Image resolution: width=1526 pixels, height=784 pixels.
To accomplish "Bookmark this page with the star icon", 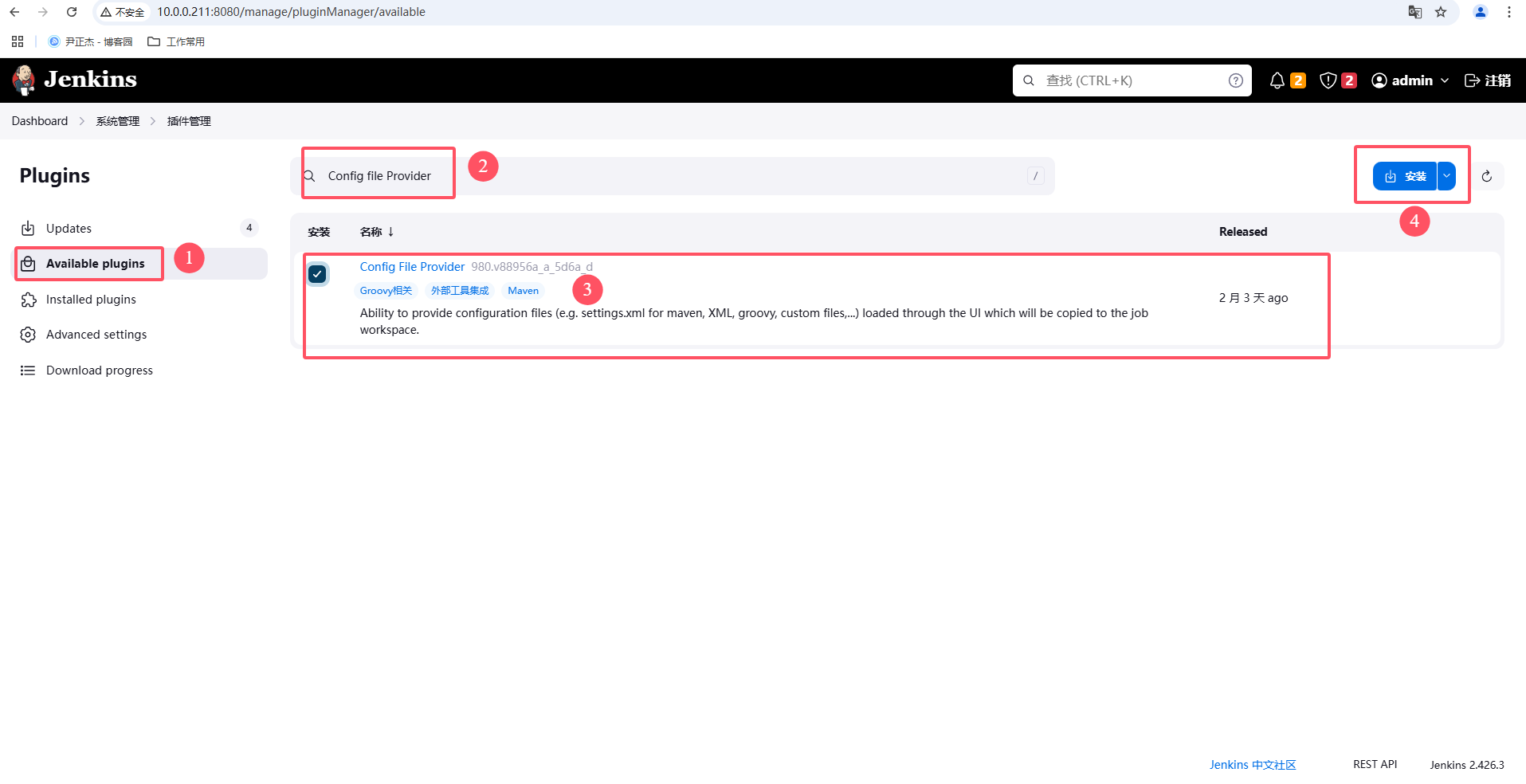I will pos(1441,12).
